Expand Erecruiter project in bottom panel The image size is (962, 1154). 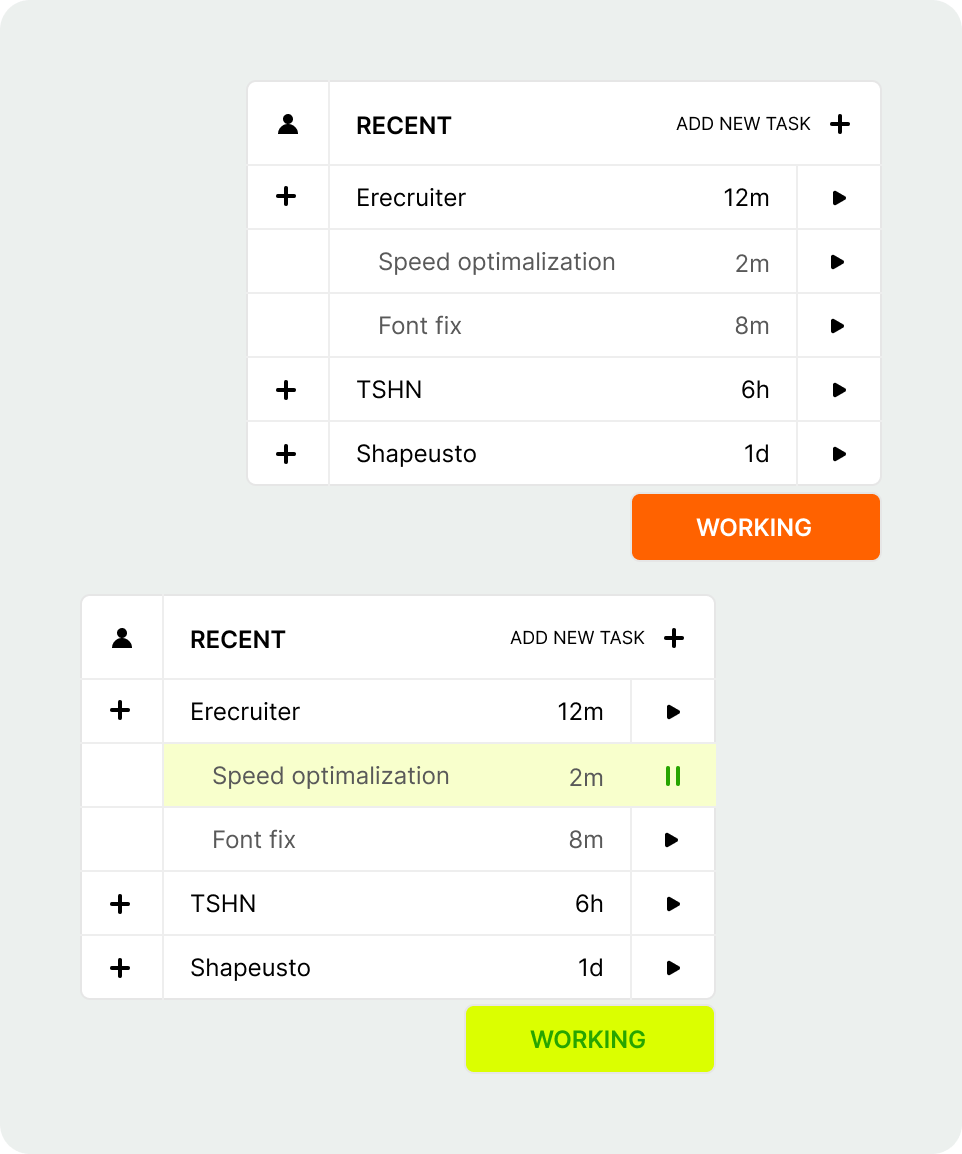pos(120,711)
